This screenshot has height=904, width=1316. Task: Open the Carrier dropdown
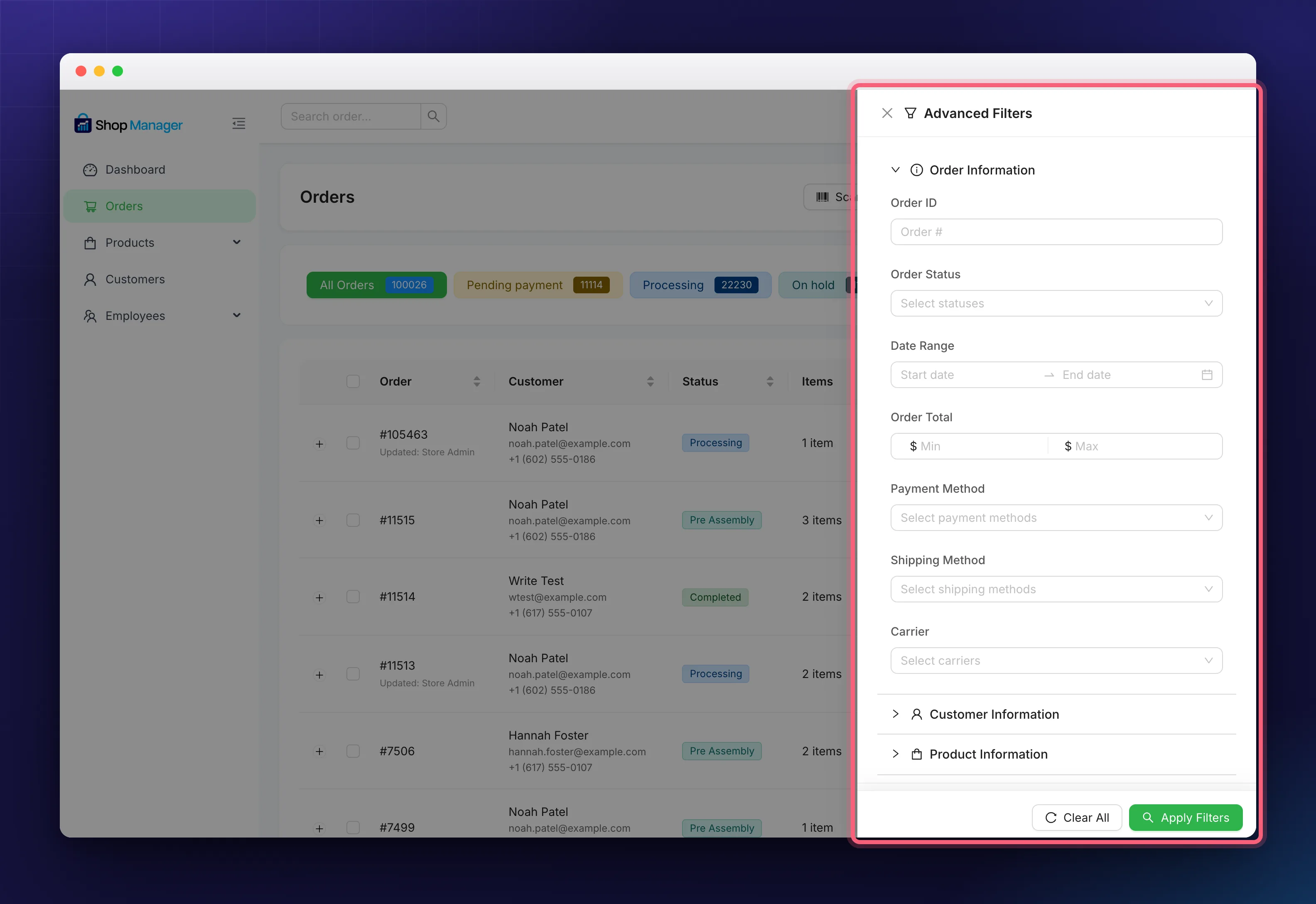pyautogui.click(x=1056, y=661)
